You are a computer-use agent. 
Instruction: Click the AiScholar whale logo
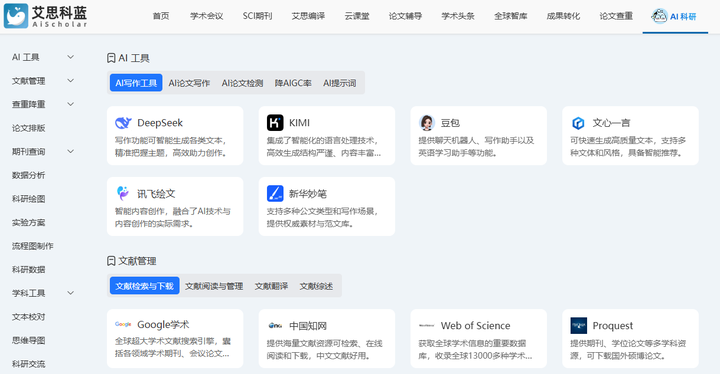(16, 16)
